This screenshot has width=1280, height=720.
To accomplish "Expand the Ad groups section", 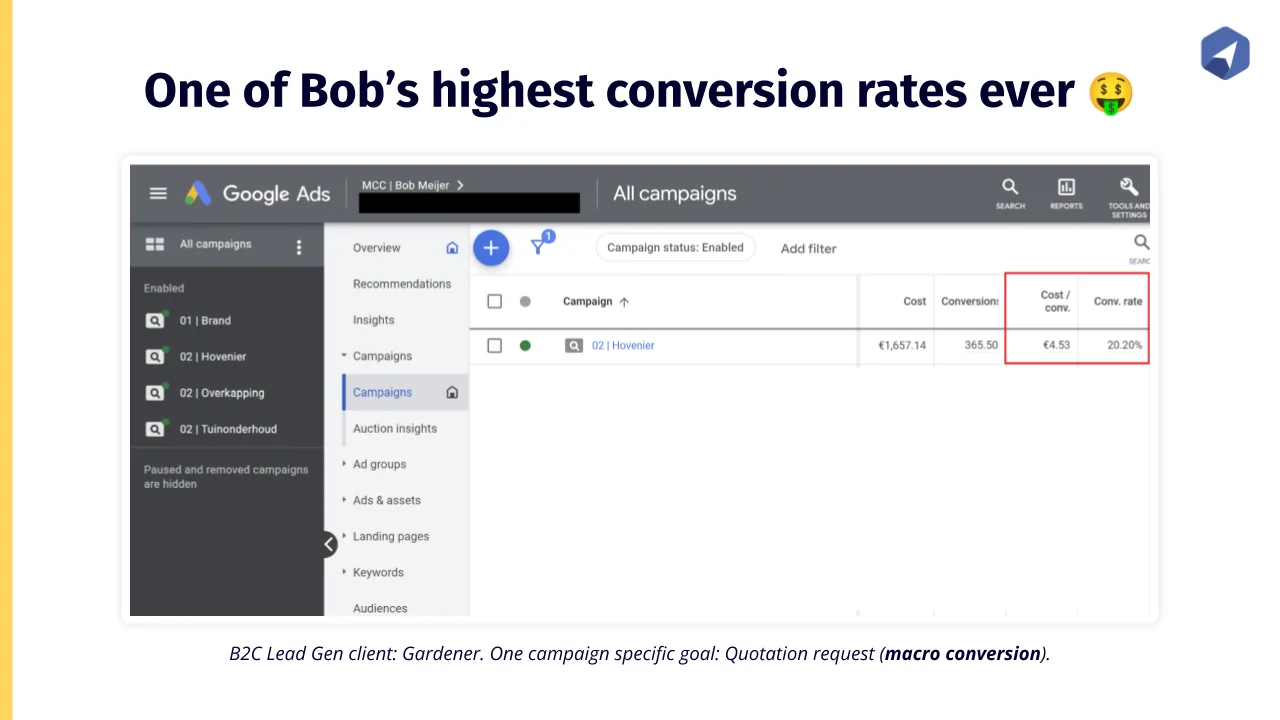I will 379,464.
